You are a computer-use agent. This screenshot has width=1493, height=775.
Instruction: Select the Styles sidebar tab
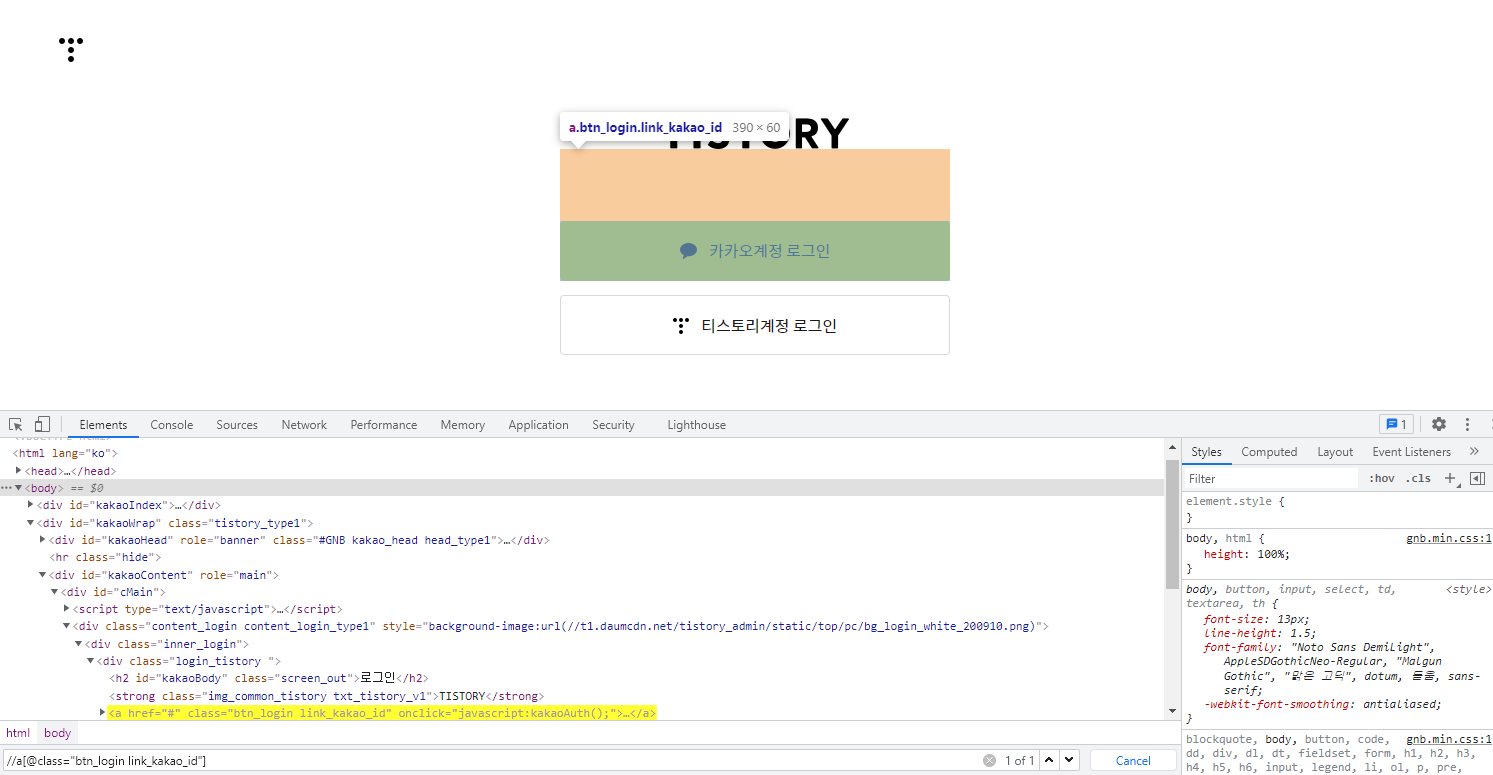pyautogui.click(x=1207, y=451)
